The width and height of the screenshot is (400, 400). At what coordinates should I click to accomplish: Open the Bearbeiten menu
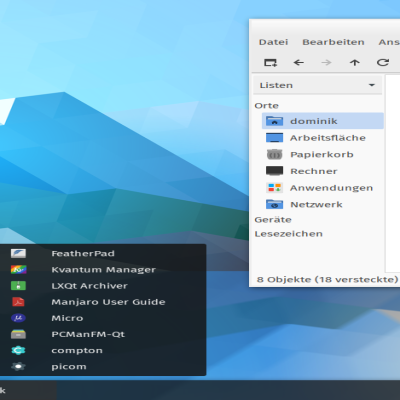pos(333,42)
